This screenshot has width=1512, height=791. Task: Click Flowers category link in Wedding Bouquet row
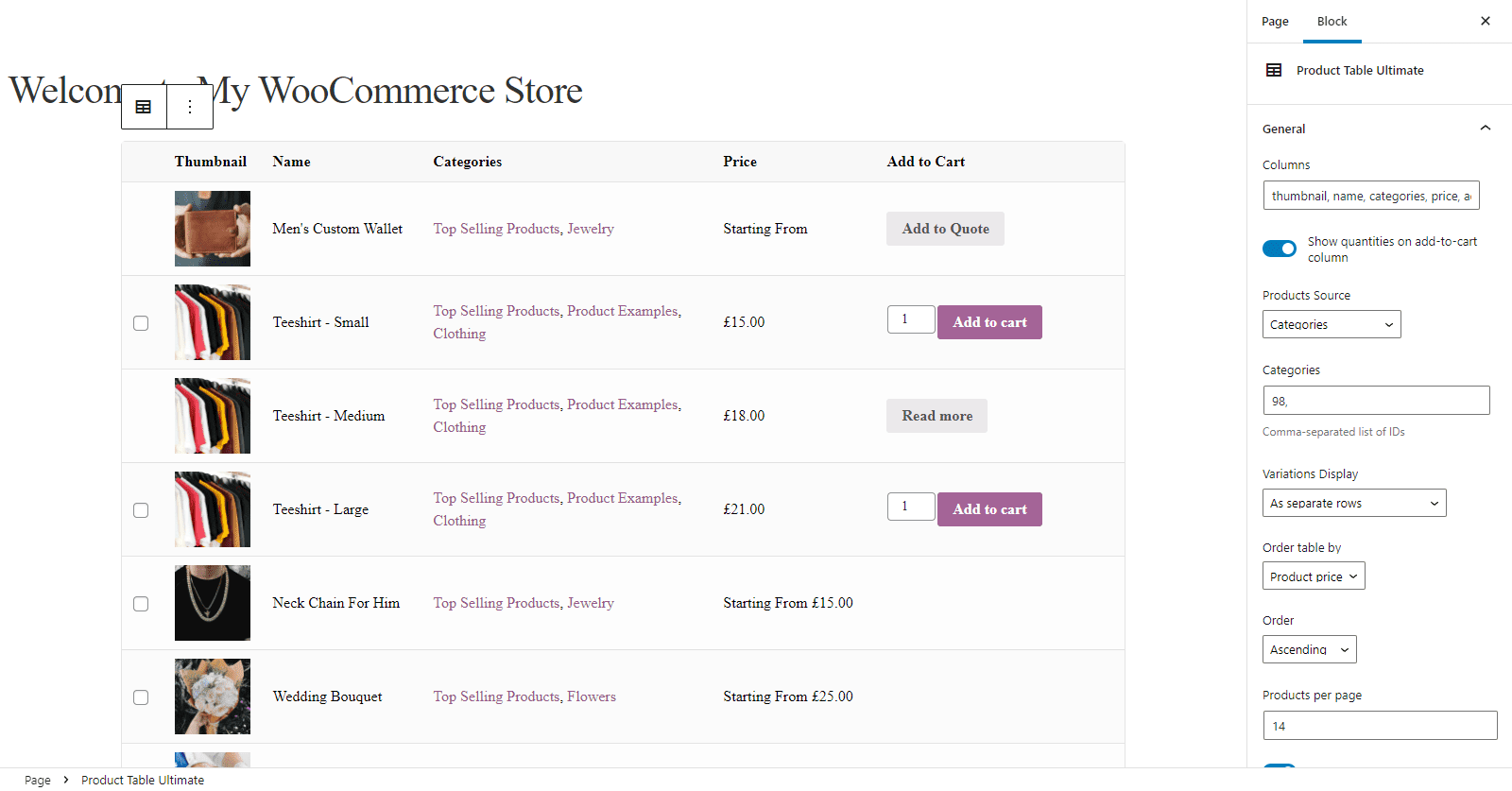[592, 696]
